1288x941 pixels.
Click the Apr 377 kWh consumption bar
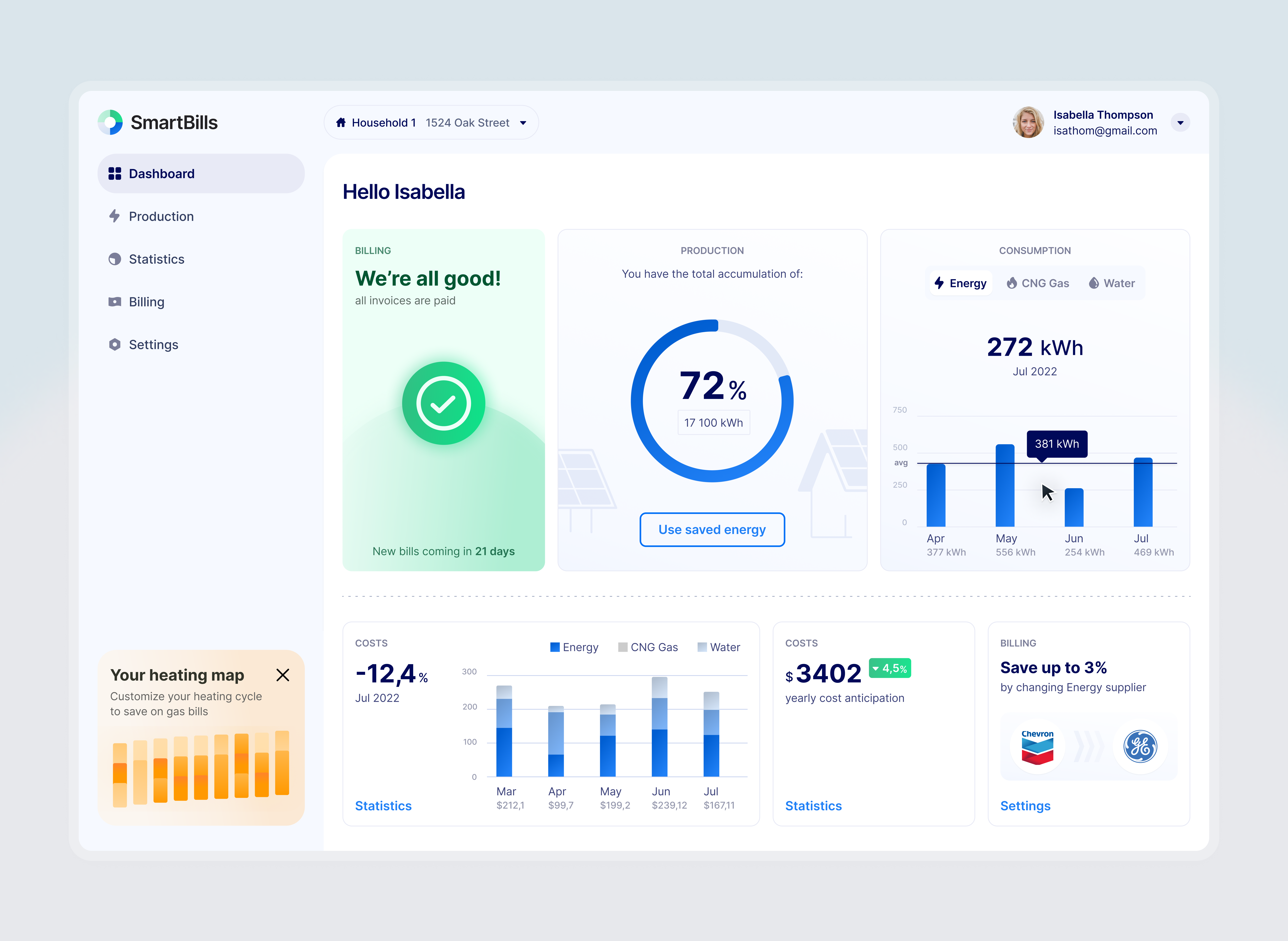936,495
